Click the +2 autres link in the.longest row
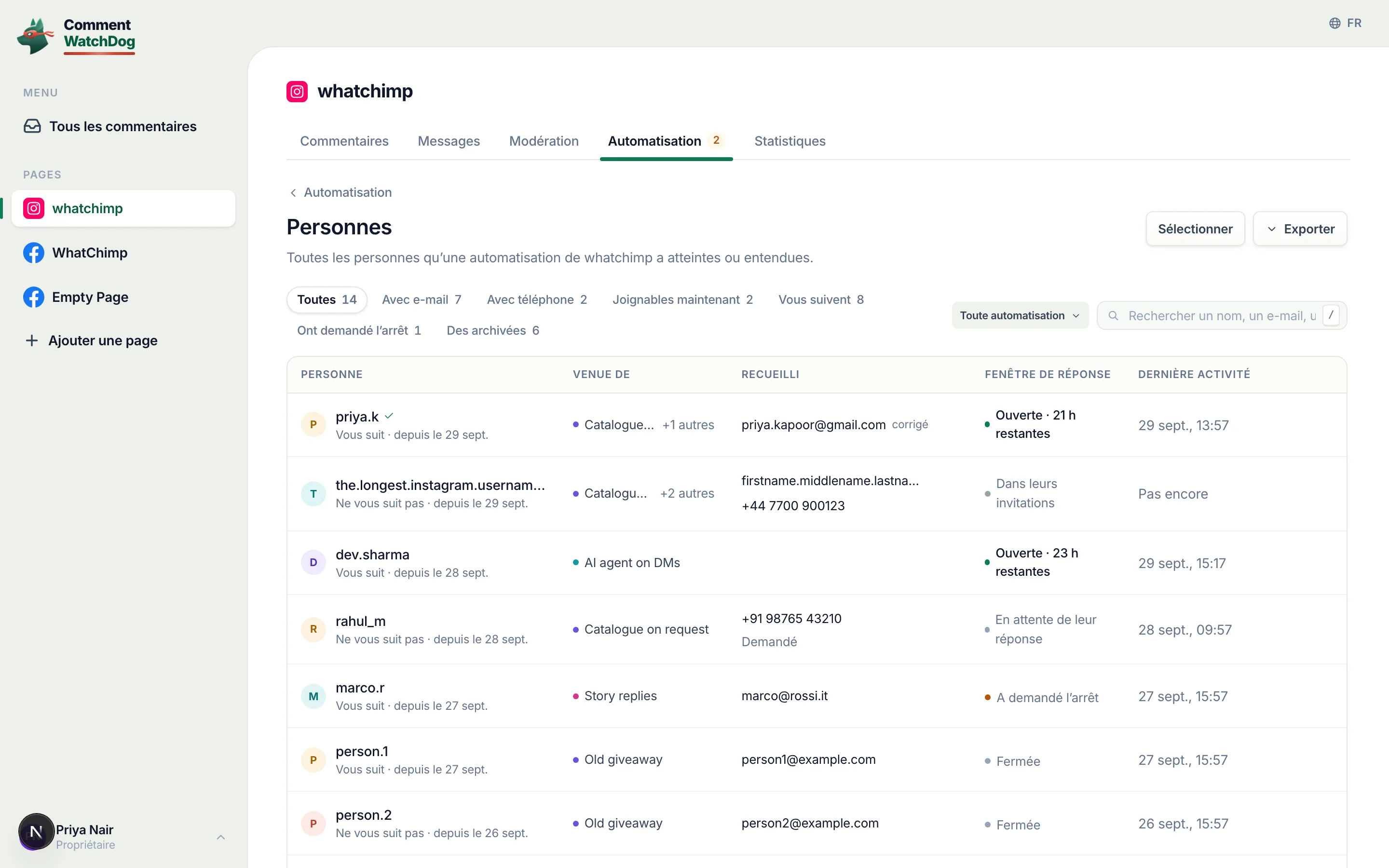The image size is (1389, 868). point(686,494)
